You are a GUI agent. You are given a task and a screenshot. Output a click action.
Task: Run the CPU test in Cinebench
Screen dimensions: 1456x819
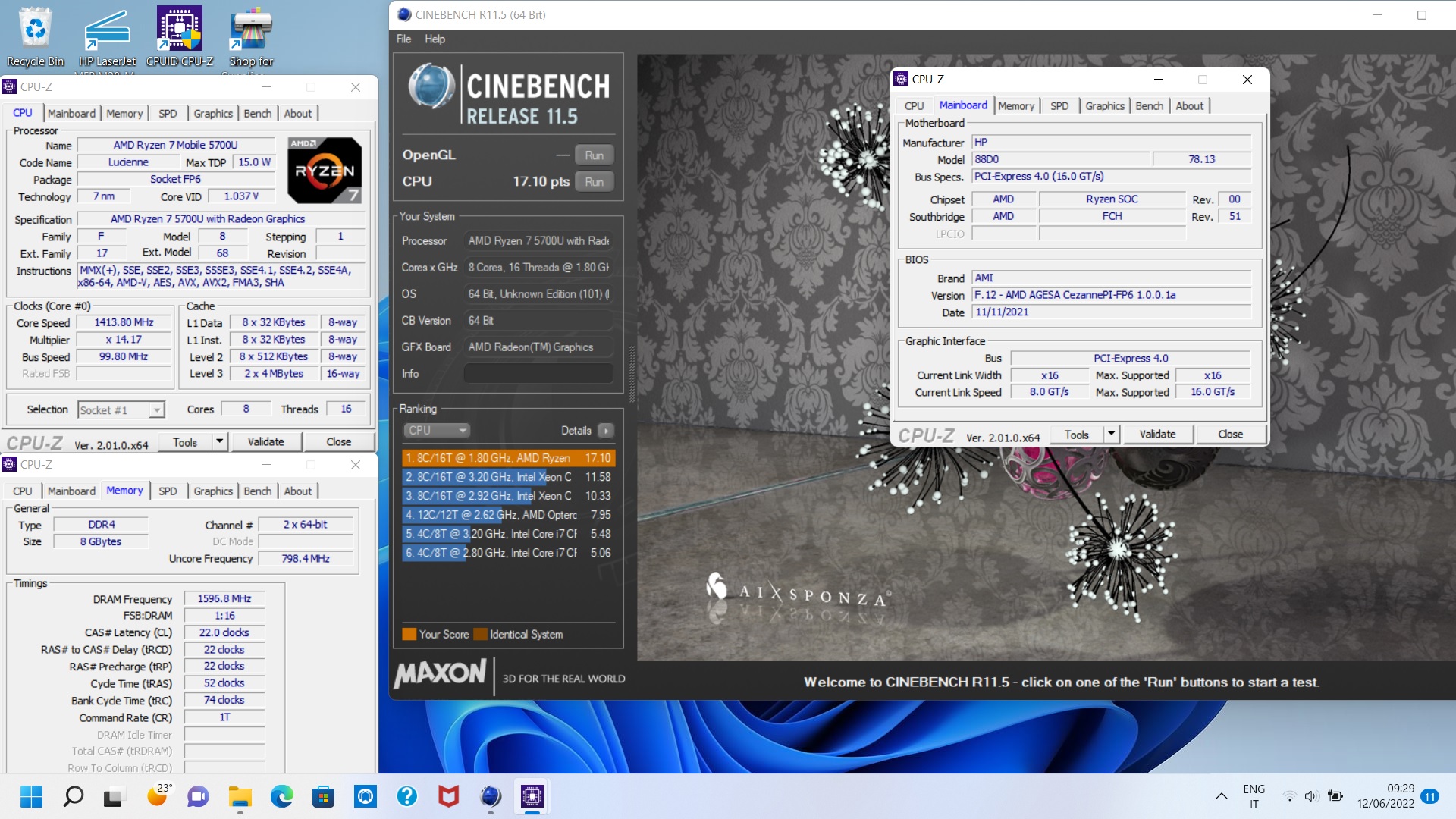[x=594, y=182]
